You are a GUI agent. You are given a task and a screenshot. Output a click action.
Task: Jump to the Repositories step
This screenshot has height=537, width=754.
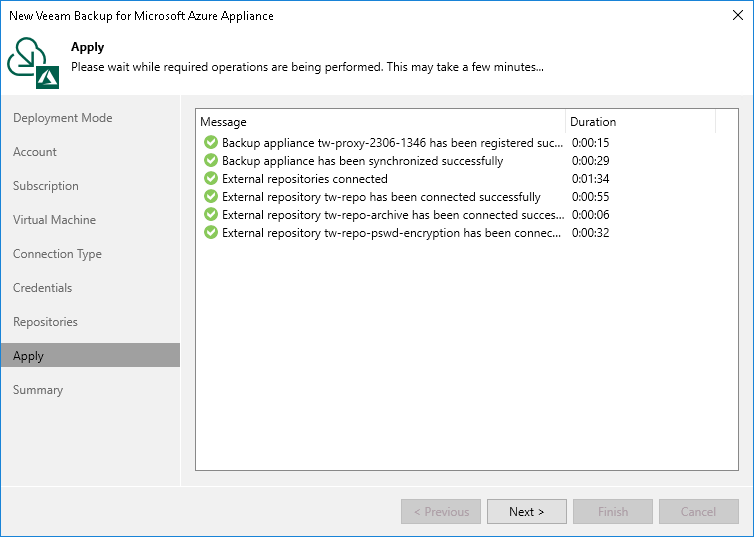[45, 322]
